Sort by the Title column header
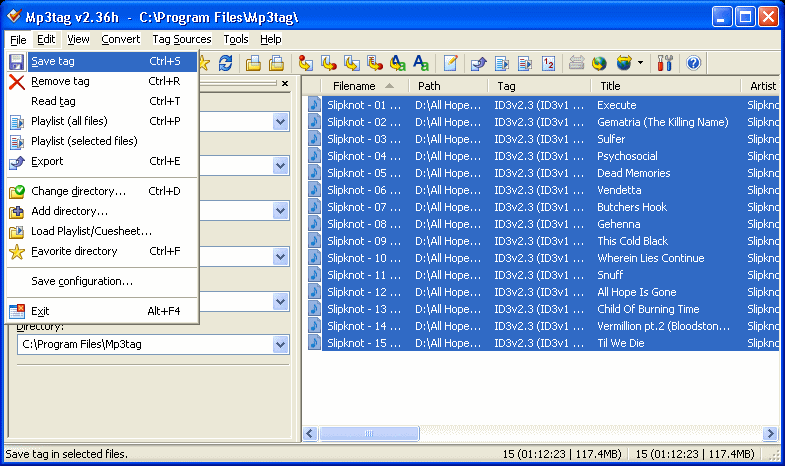Screen dimensions: 785x466 pyautogui.click(x=665, y=86)
